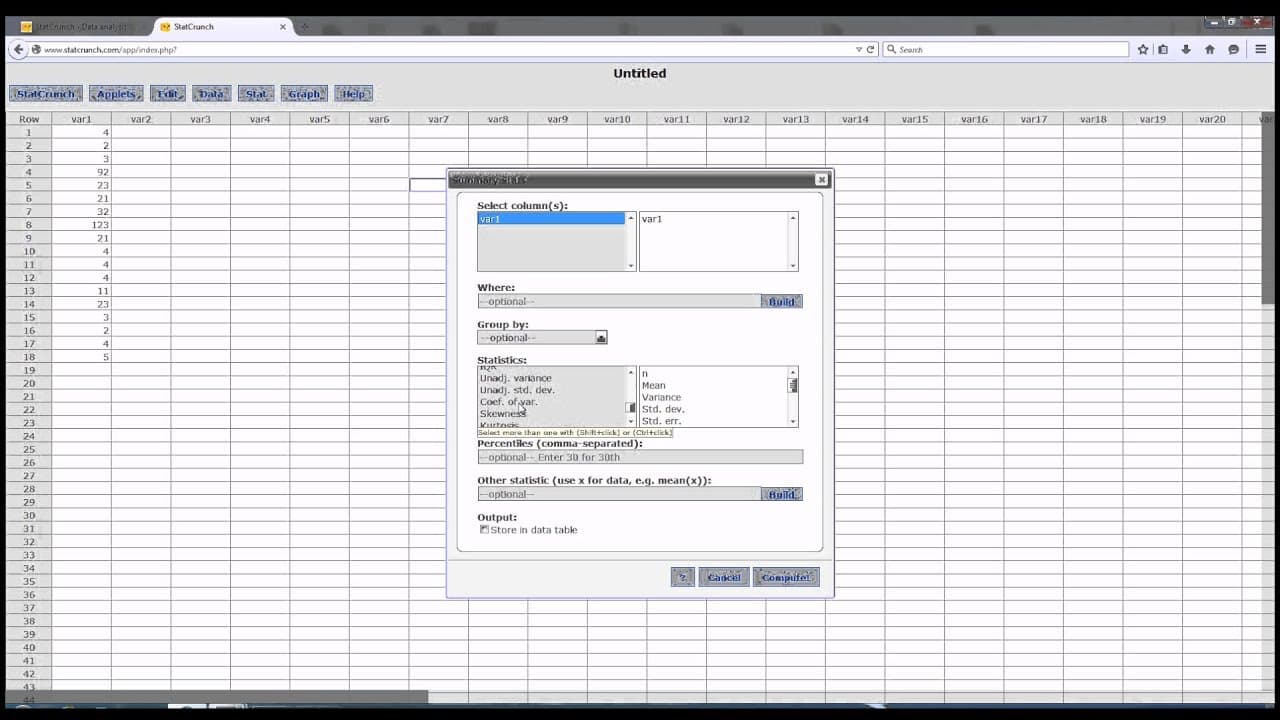Click the Other statistic input field
The width and height of the screenshot is (1280, 720).
(619, 494)
